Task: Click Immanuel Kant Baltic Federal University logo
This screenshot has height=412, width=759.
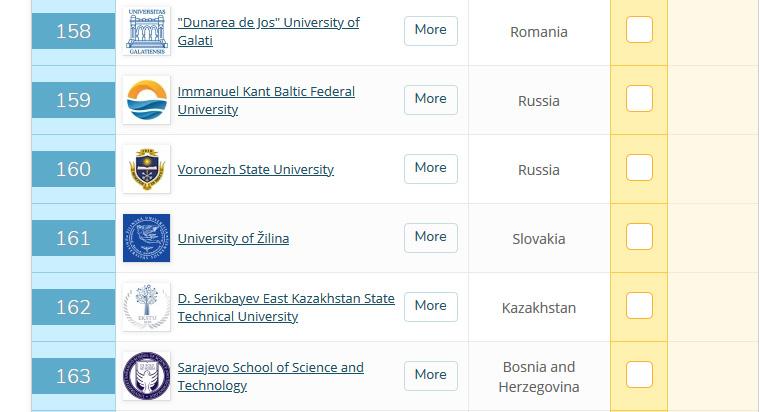Action: pos(146,100)
